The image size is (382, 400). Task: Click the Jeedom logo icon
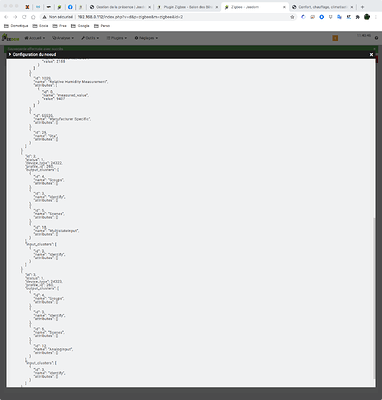click(10, 38)
